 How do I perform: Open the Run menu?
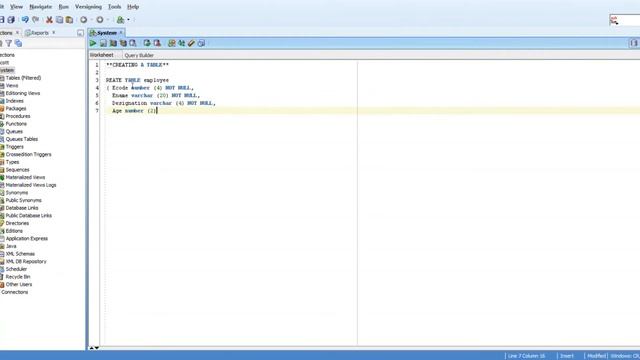click(x=64, y=7)
